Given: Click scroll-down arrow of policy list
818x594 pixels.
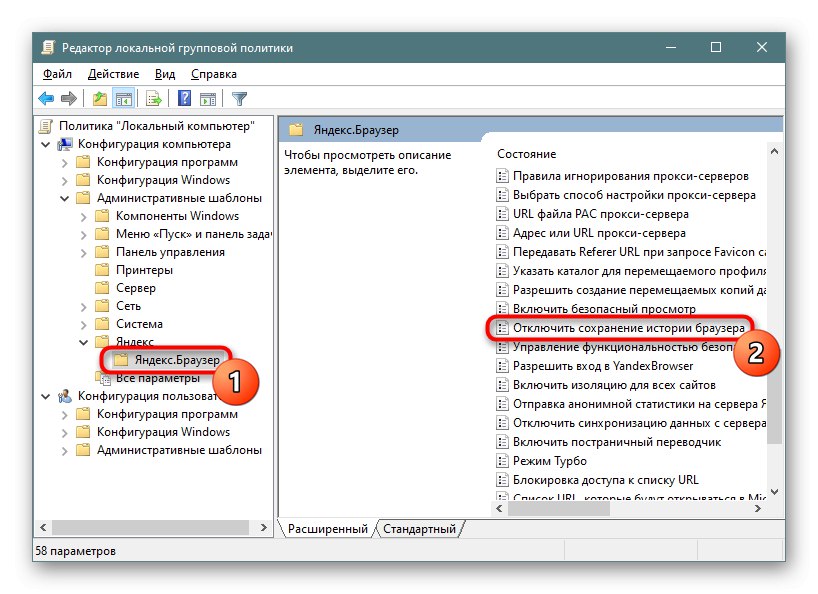Looking at the screenshot, I should pyautogui.click(x=774, y=491).
